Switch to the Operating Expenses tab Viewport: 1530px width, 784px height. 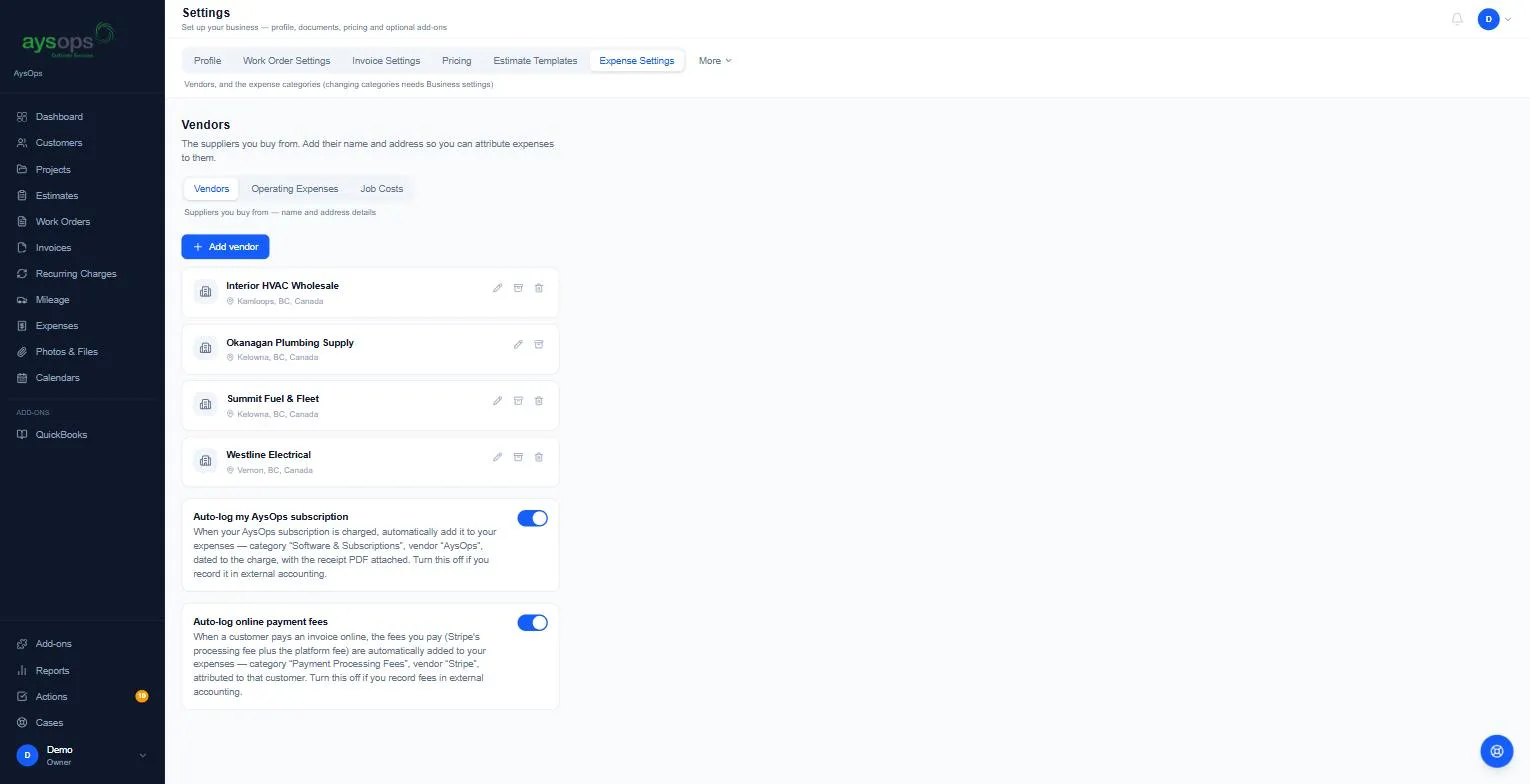click(x=295, y=189)
